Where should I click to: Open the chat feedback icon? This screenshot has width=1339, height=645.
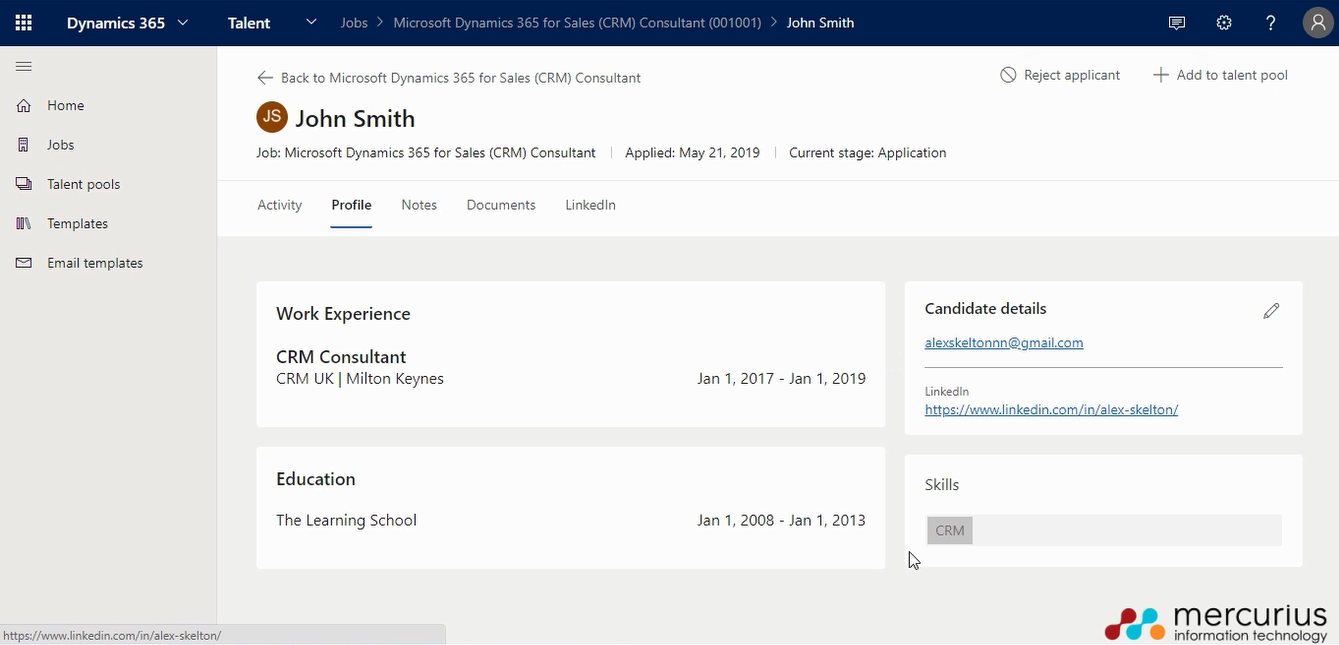(1177, 23)
